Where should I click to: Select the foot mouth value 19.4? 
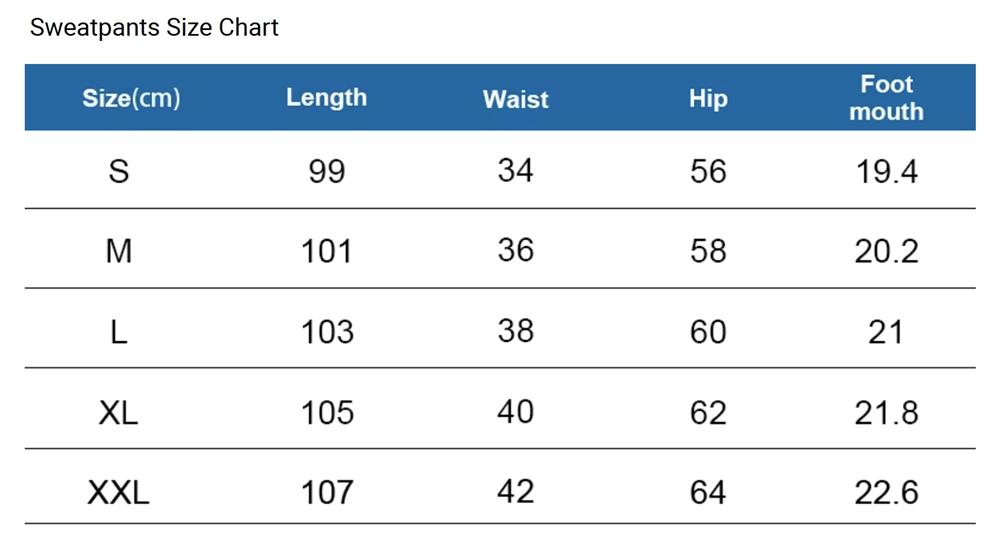click(x=886, y=171)
